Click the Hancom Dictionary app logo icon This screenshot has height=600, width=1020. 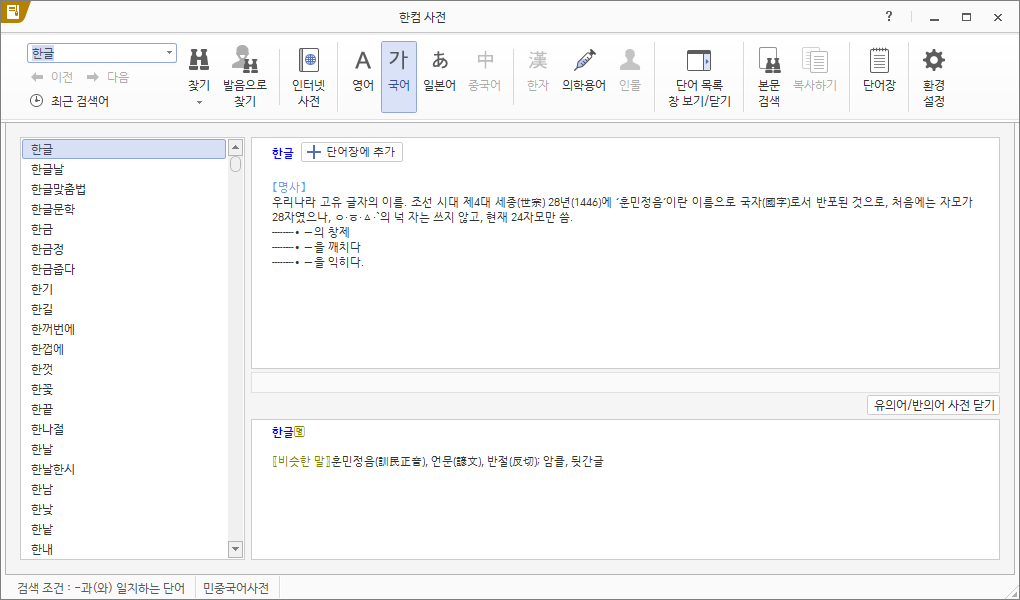click(x=13, y=11)
